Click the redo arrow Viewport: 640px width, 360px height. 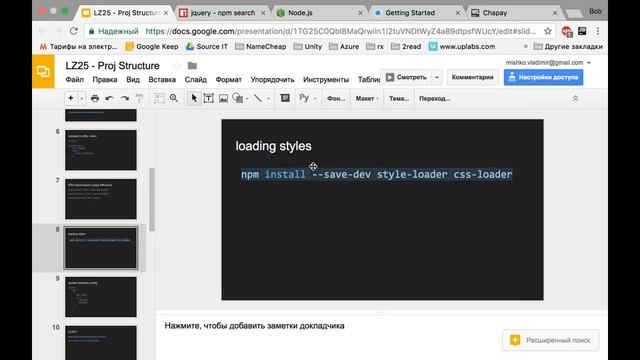[125, 98]
